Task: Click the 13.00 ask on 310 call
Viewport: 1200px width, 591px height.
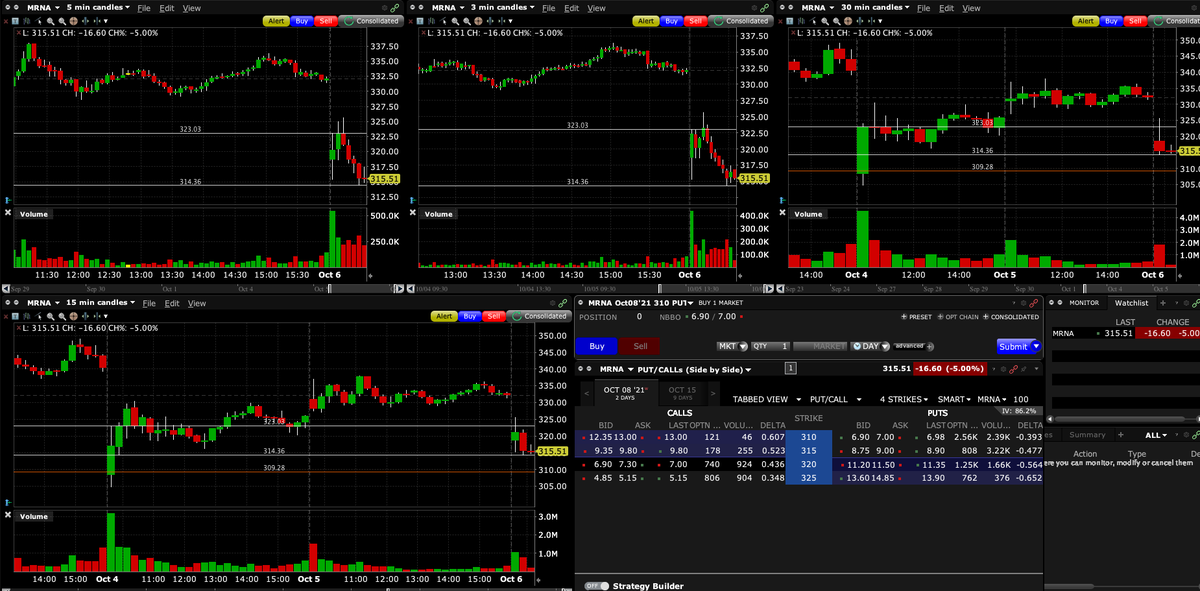Action: coord(625,437)
